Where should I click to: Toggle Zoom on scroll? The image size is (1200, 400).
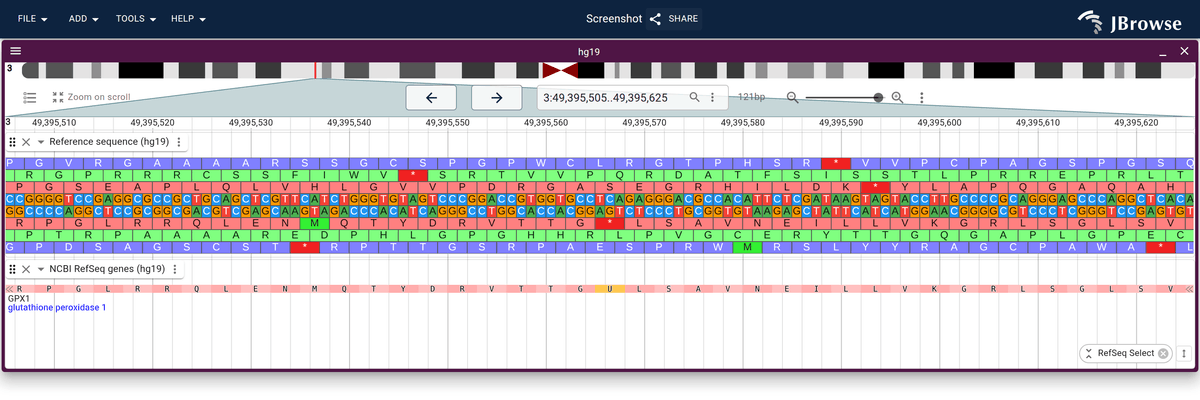point(91,97)
